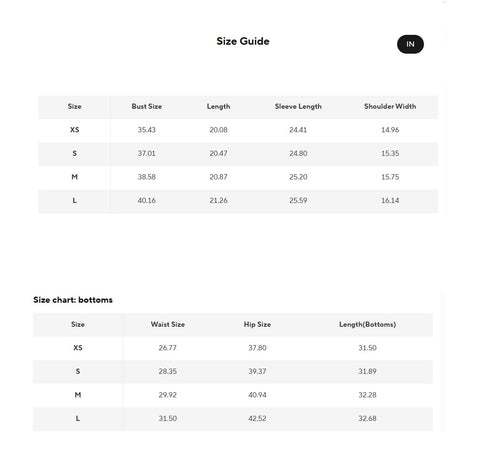
Task: Click the Sleeve Length column header
Action: pos(298,106)
